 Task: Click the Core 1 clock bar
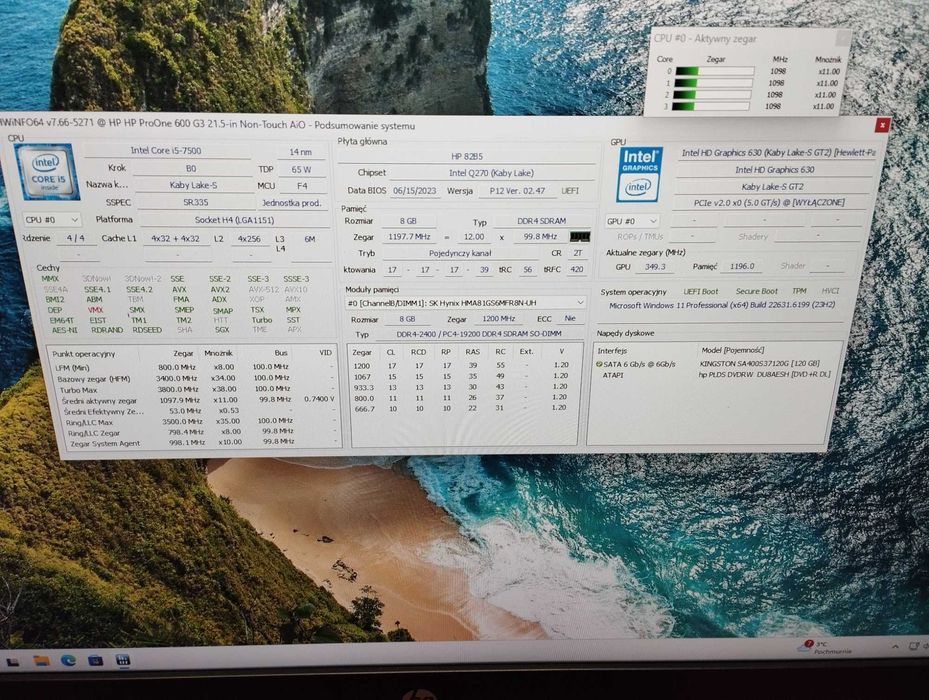point(714,83)
